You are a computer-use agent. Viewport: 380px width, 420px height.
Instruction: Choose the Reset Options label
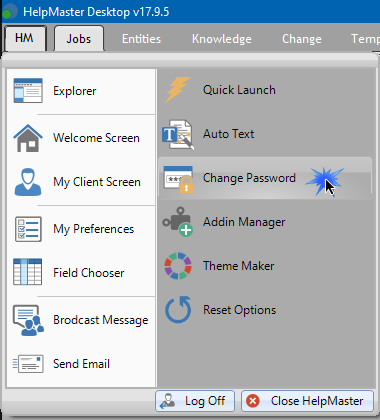click(240, 310)
